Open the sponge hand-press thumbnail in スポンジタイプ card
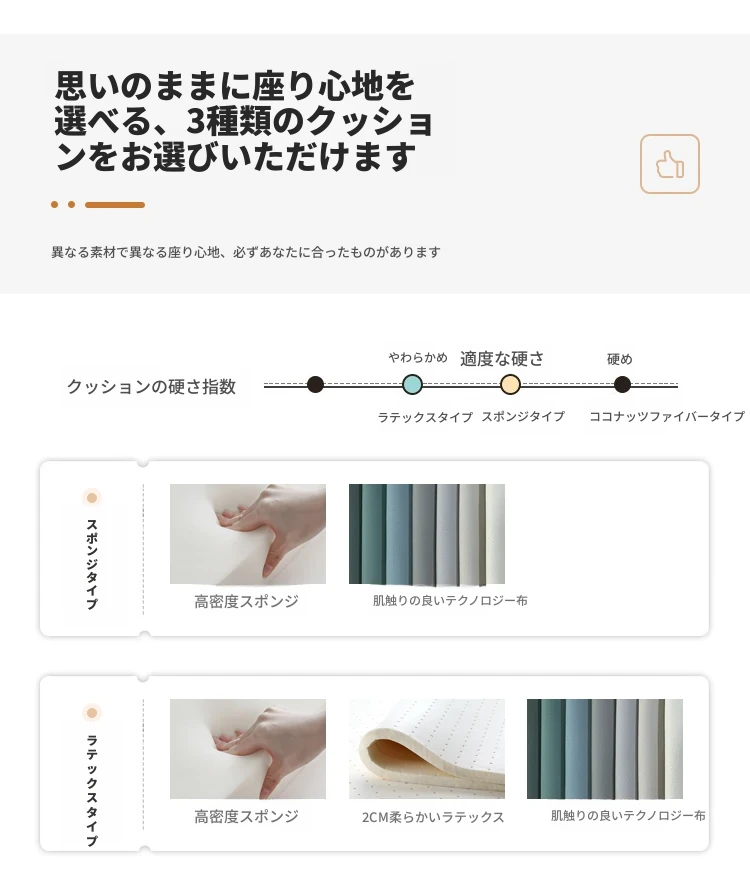The width and height of the screenshot is (750, 876). (x=248, y=534)
